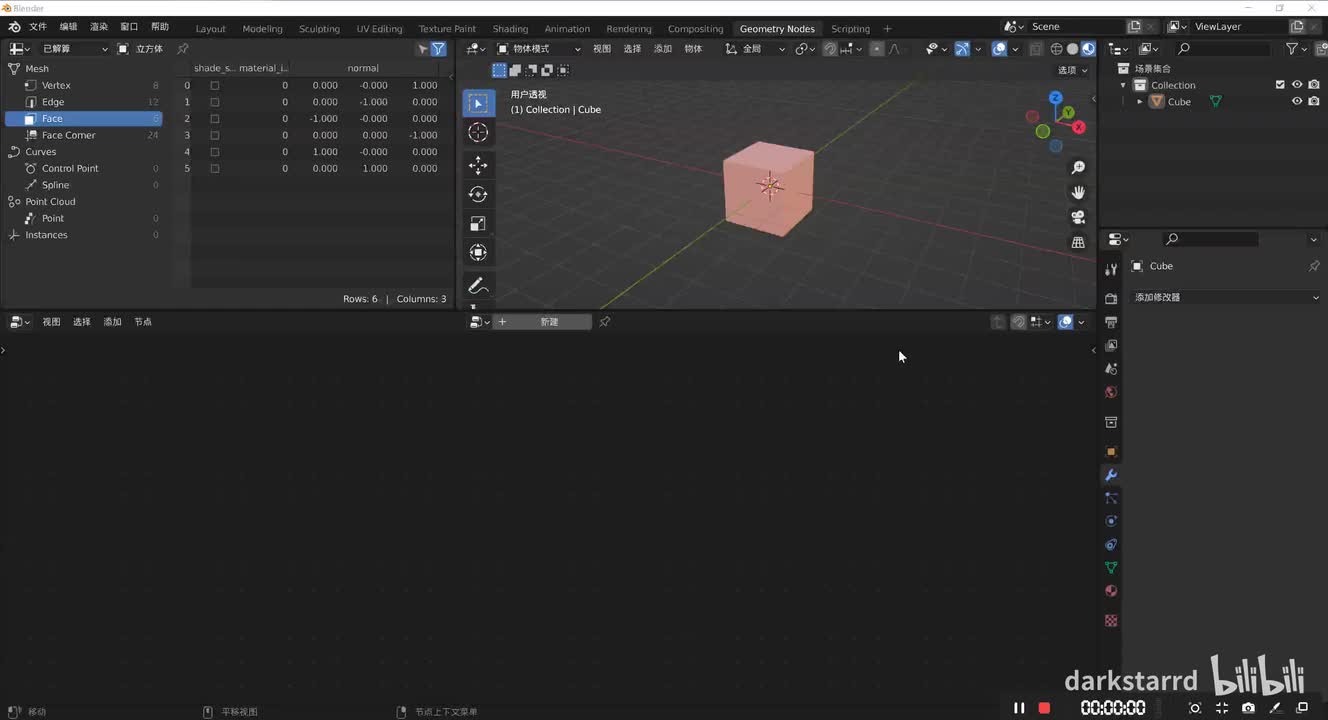
Task: Open the Add Modifier dropdown
Action: 1226,297
